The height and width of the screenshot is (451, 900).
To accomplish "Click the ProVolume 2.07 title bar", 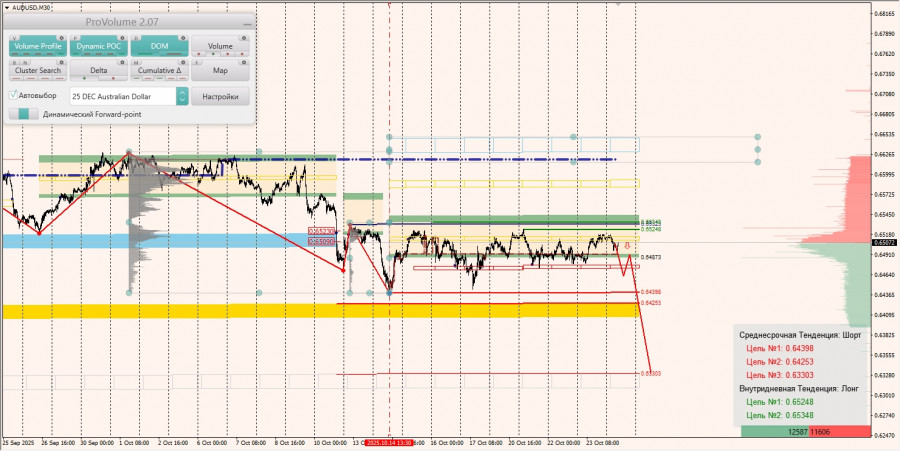I will (x=122, y=22).
